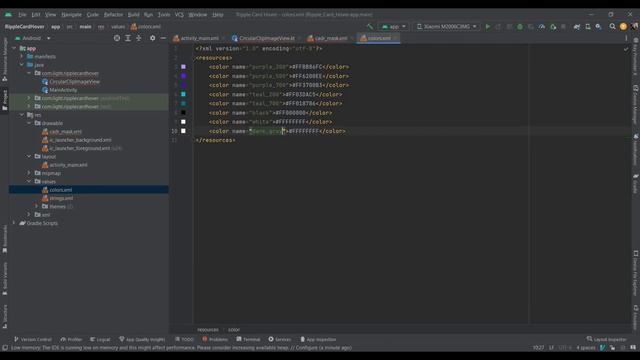Open the project view settings gear

coord(152,38)
